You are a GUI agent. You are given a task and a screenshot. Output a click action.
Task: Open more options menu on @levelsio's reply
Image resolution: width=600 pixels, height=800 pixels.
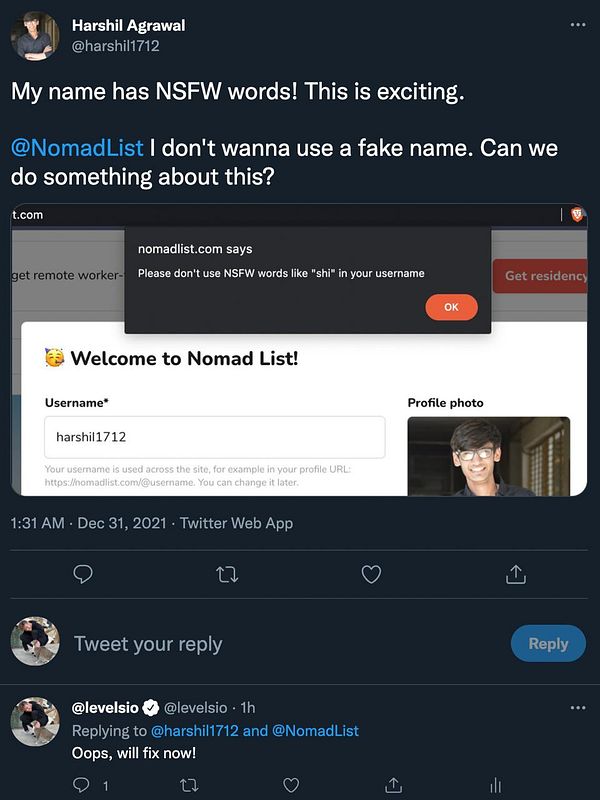click(578, 708)
